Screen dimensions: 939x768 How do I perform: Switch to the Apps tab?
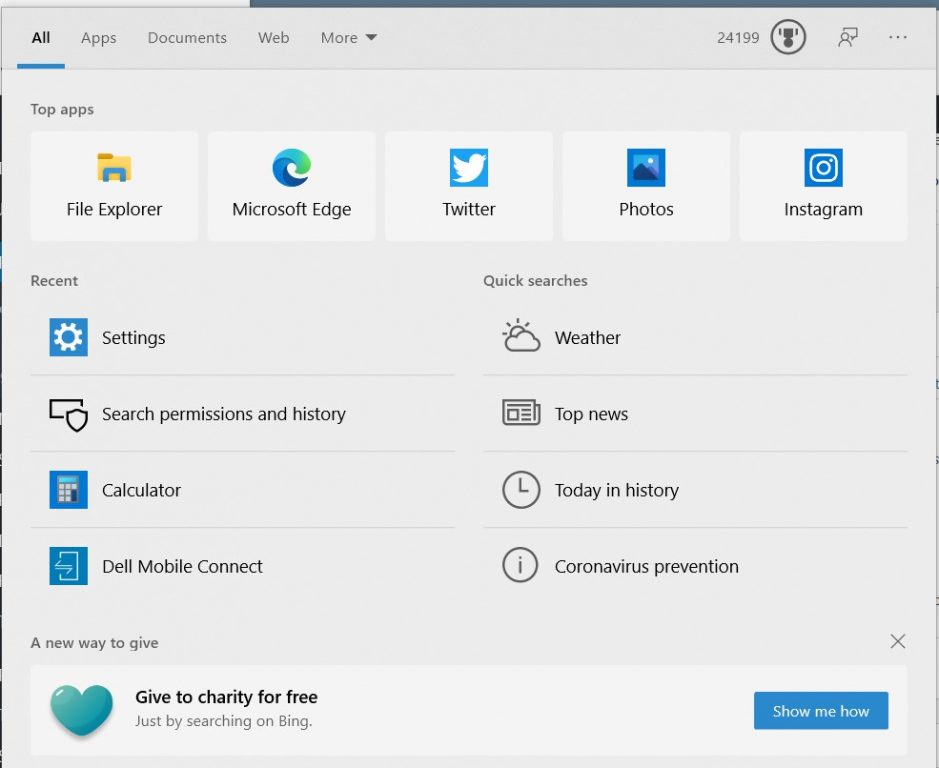99,38
